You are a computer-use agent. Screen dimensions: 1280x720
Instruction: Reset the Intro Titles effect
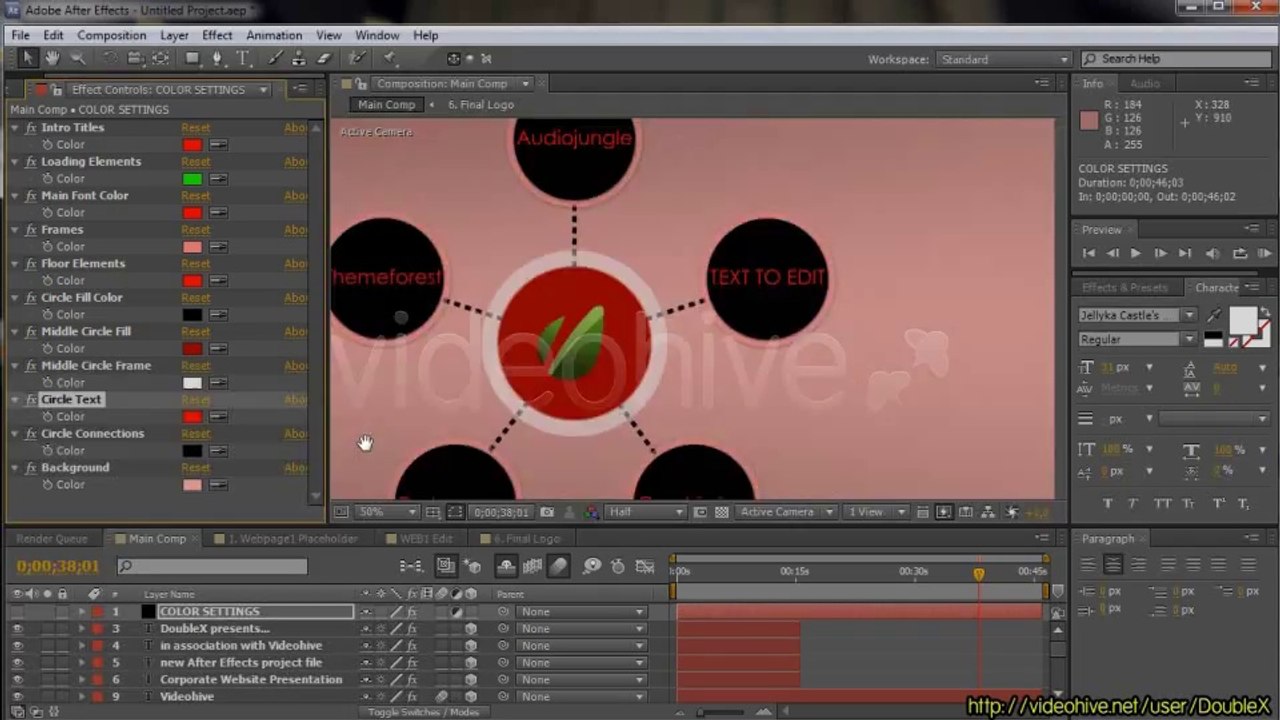coord(196,128)
